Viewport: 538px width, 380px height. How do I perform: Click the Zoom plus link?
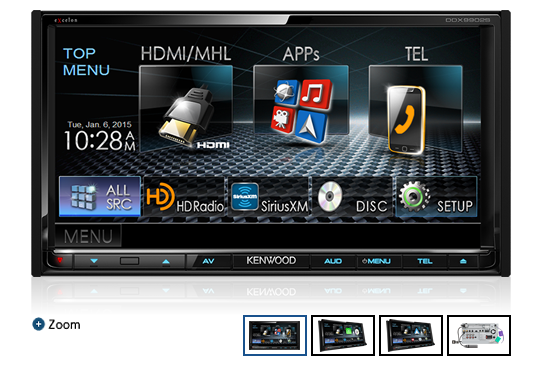coord(57,324)
